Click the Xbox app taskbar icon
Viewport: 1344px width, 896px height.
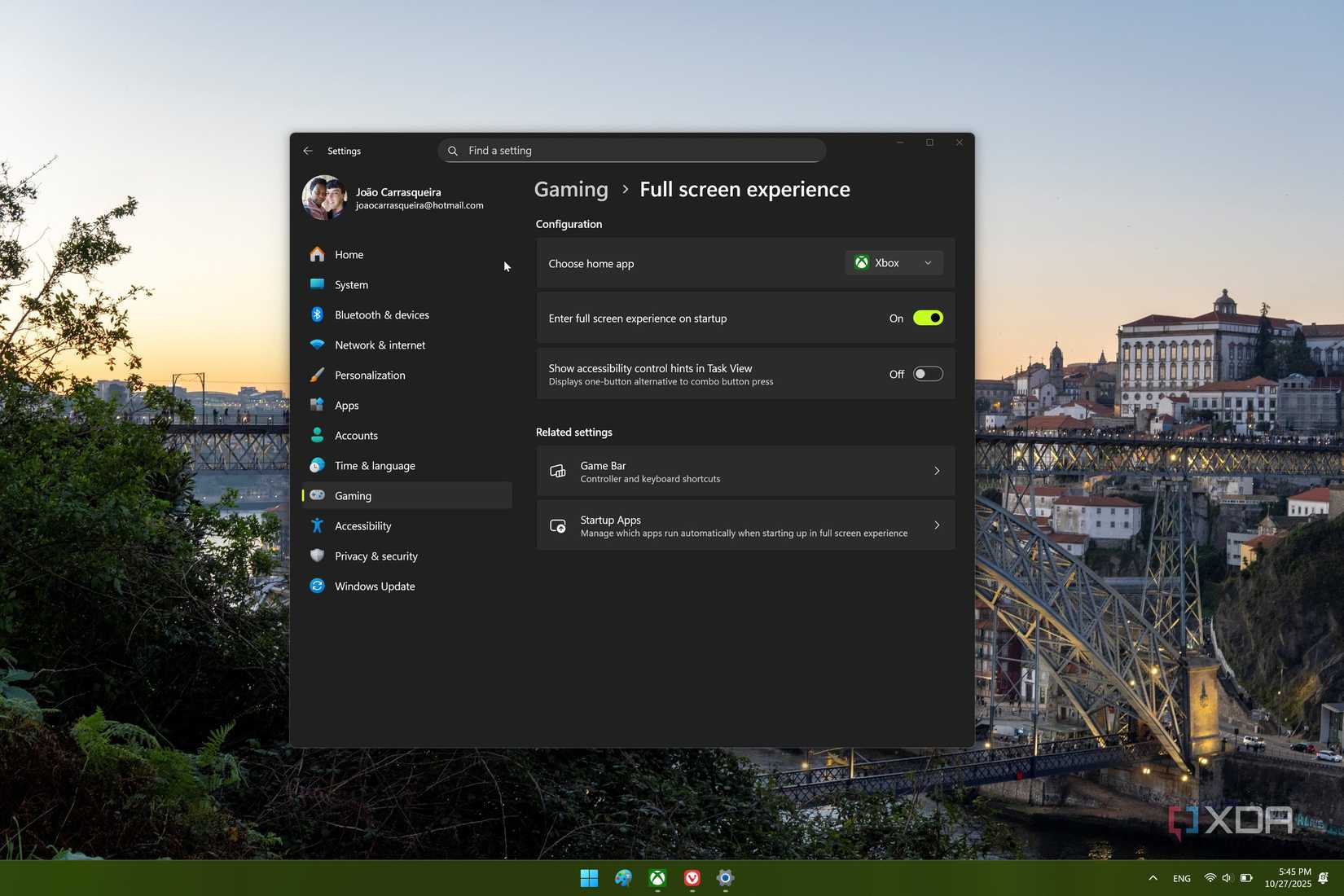[x=657, y=878]
